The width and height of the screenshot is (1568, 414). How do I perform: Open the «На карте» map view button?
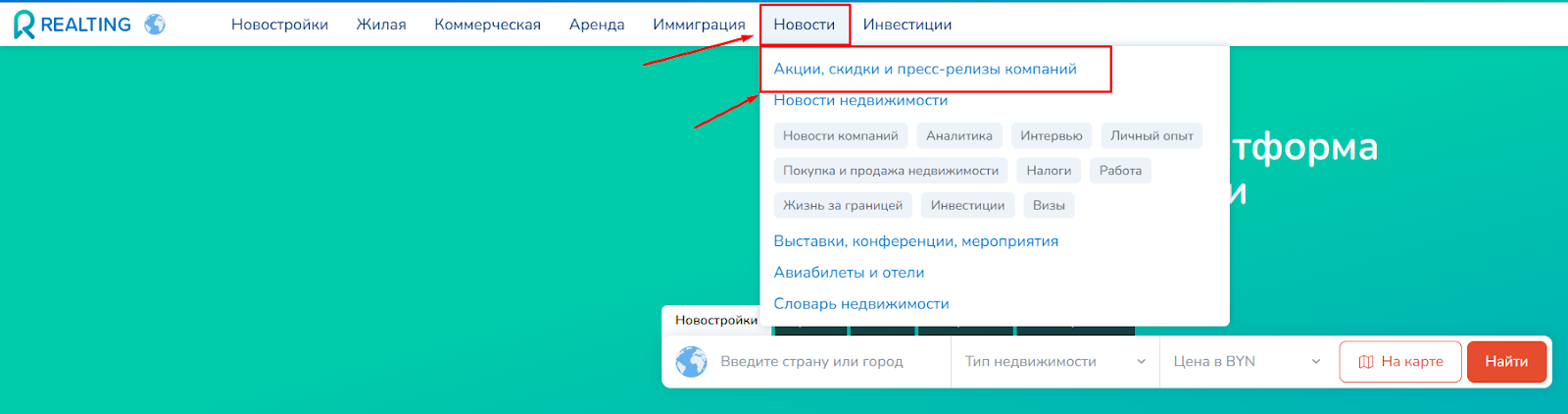[x=1399, y=362]
